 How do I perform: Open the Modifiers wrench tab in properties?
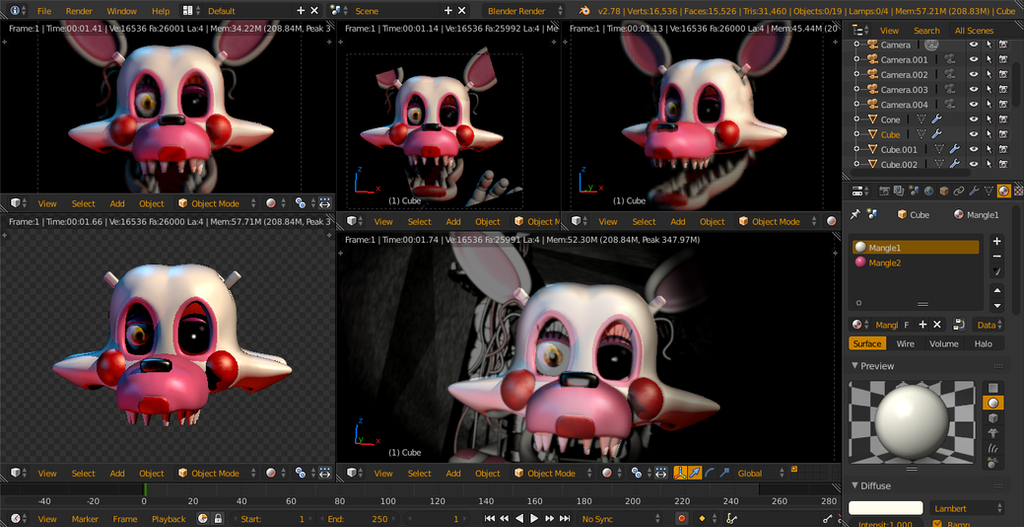point(973,191)
